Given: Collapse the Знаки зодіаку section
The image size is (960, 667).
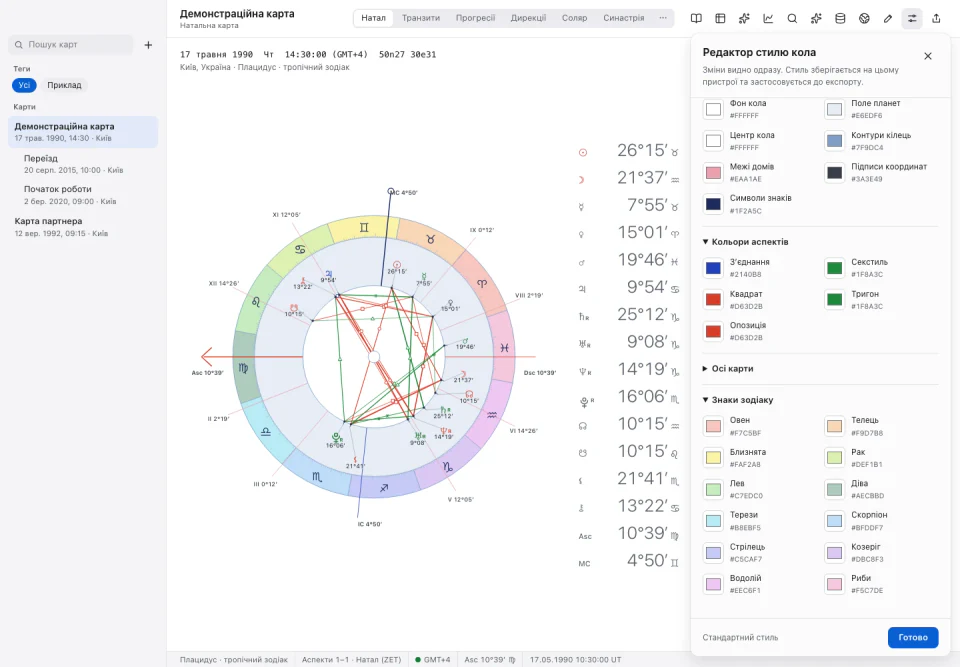Looking at the screenshot, I should coord(738,400).
